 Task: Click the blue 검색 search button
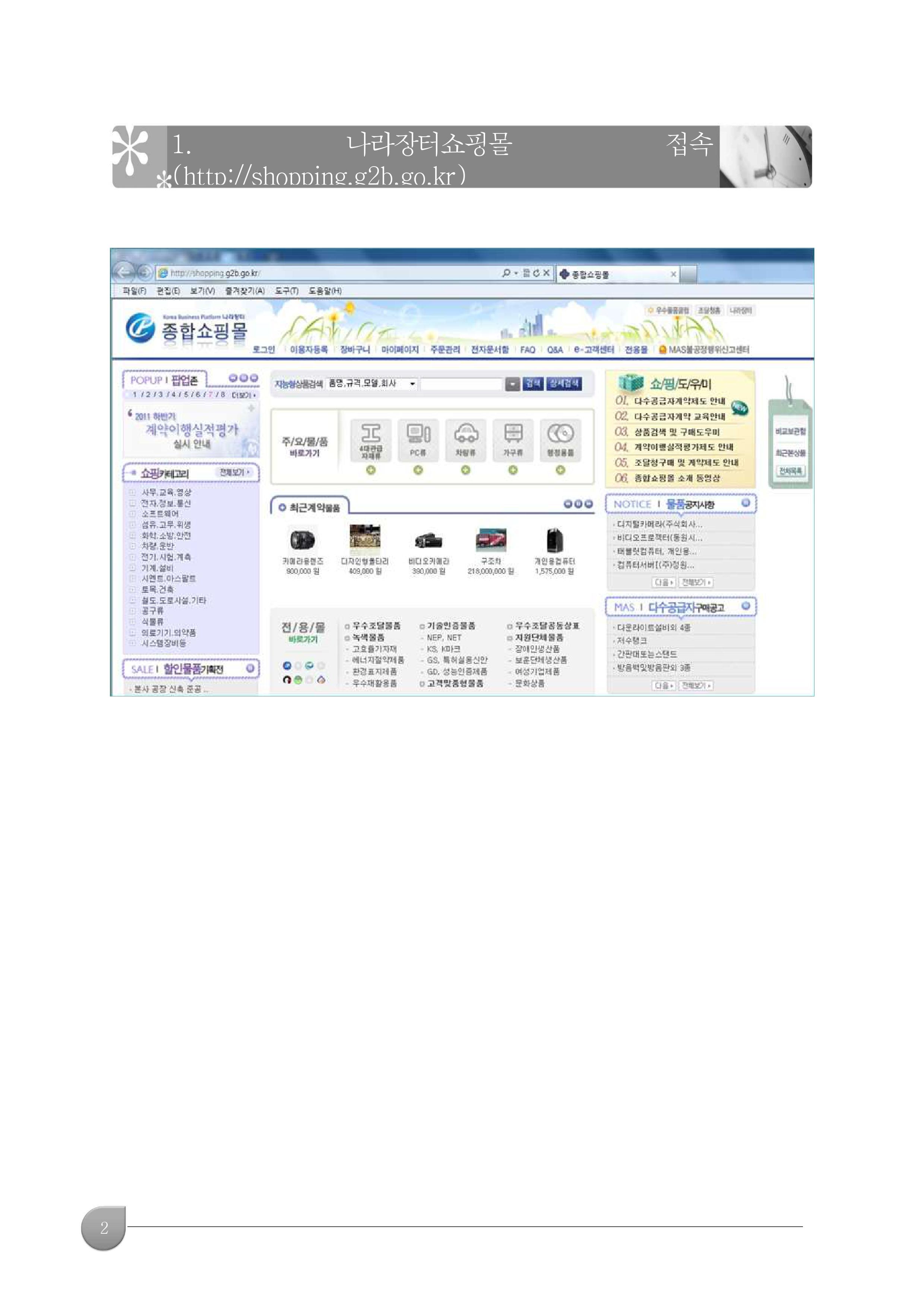pos(533,383)
